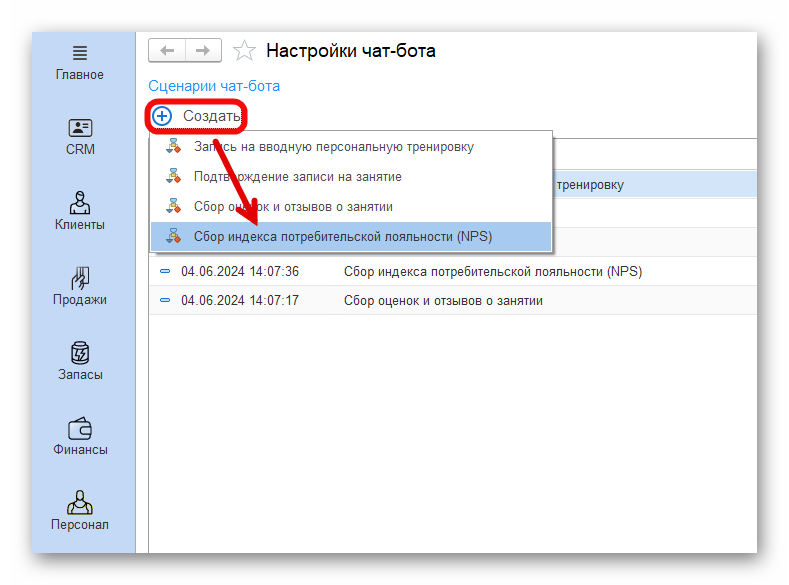
Task: Open the Продажи section
Action: [x=80, y=286]
